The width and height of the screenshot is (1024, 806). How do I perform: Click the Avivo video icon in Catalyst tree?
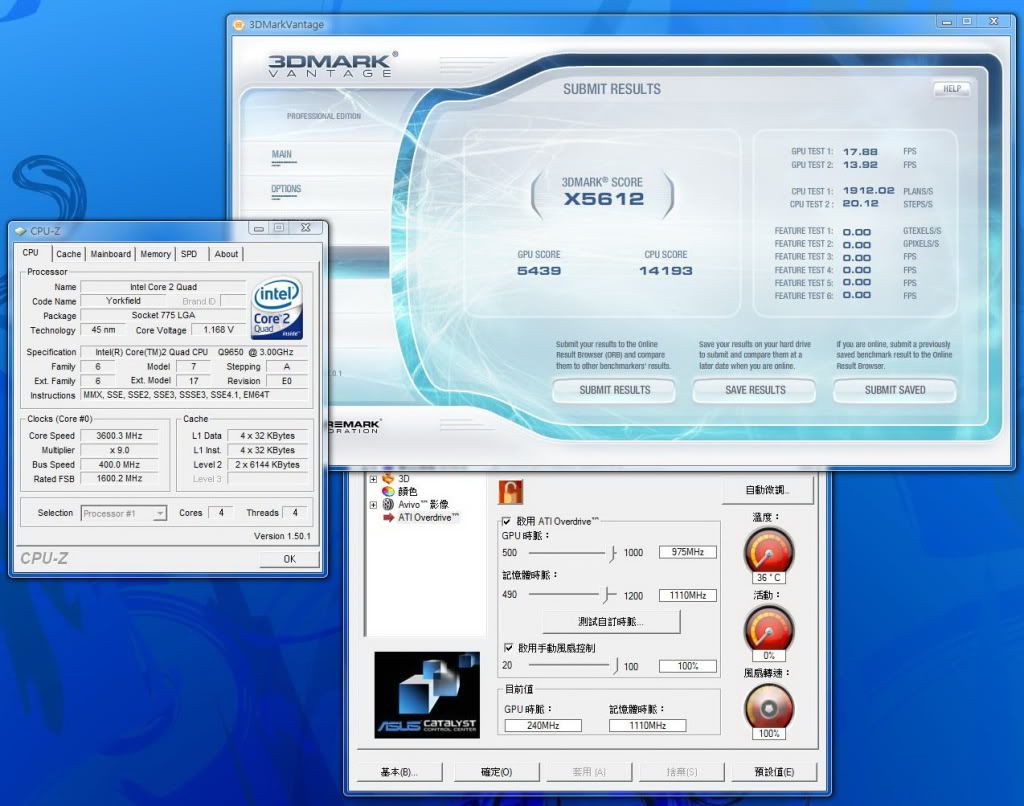[388, 504]
